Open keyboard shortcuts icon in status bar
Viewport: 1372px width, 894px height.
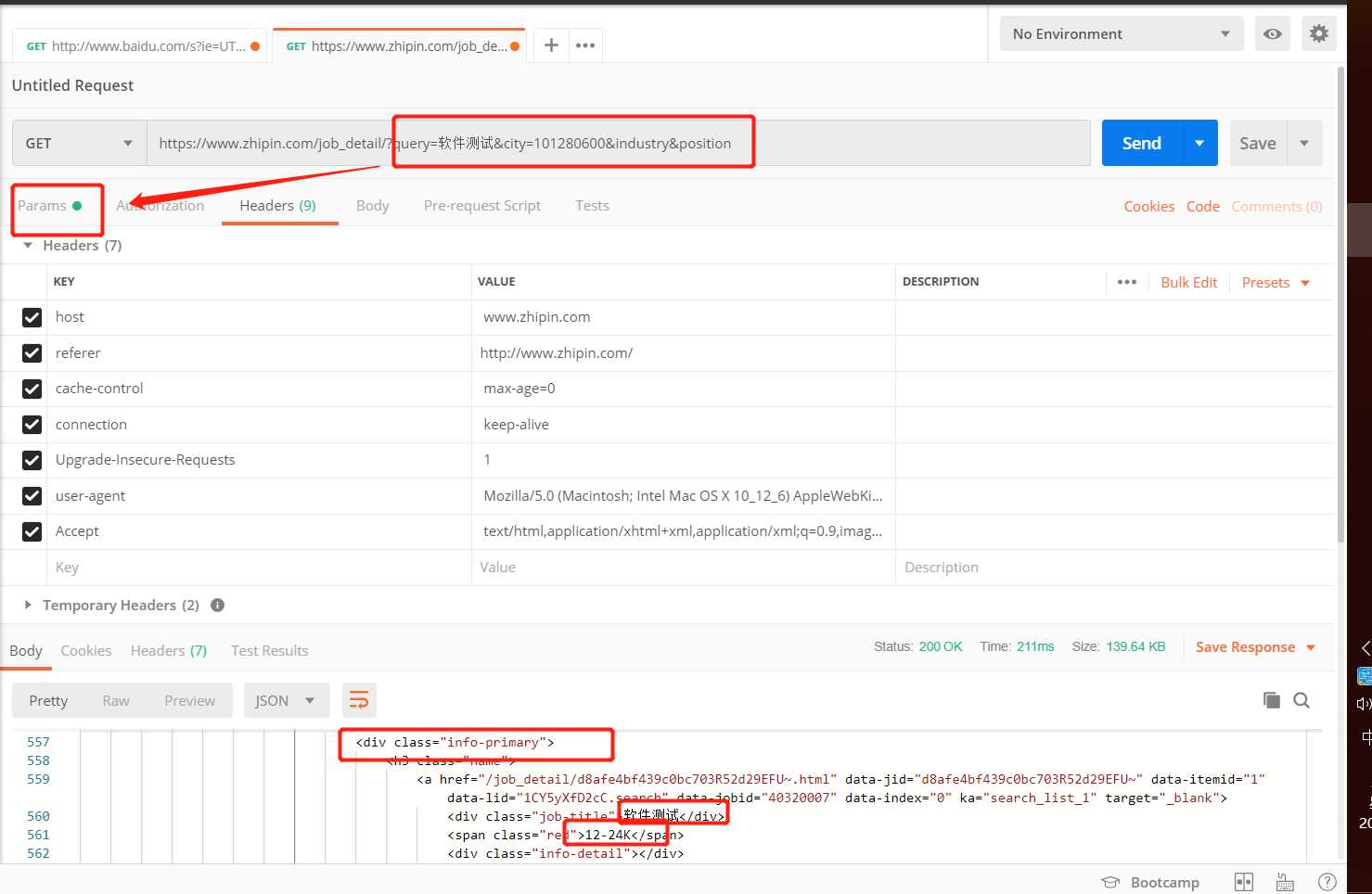coord(1285,882)
